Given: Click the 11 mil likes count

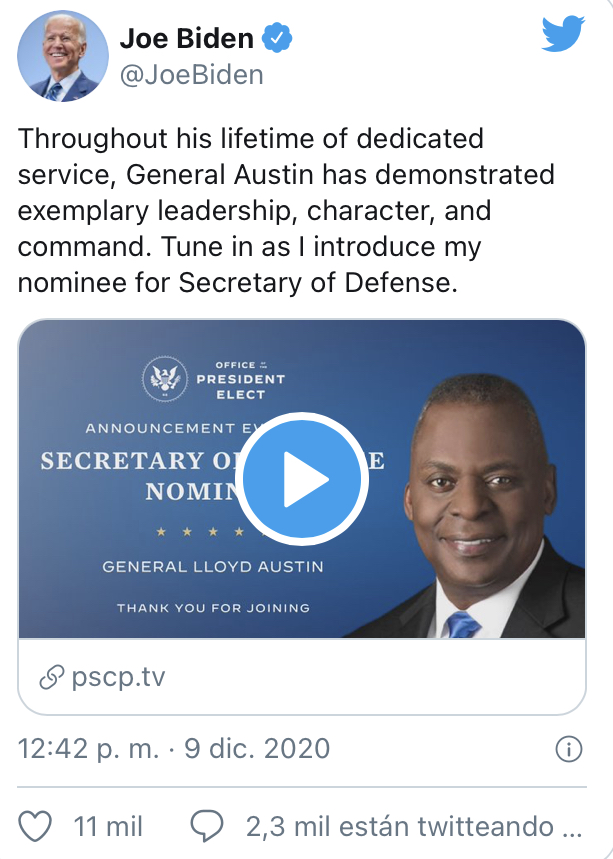Looking at the screenshot, I should point(108,826).
